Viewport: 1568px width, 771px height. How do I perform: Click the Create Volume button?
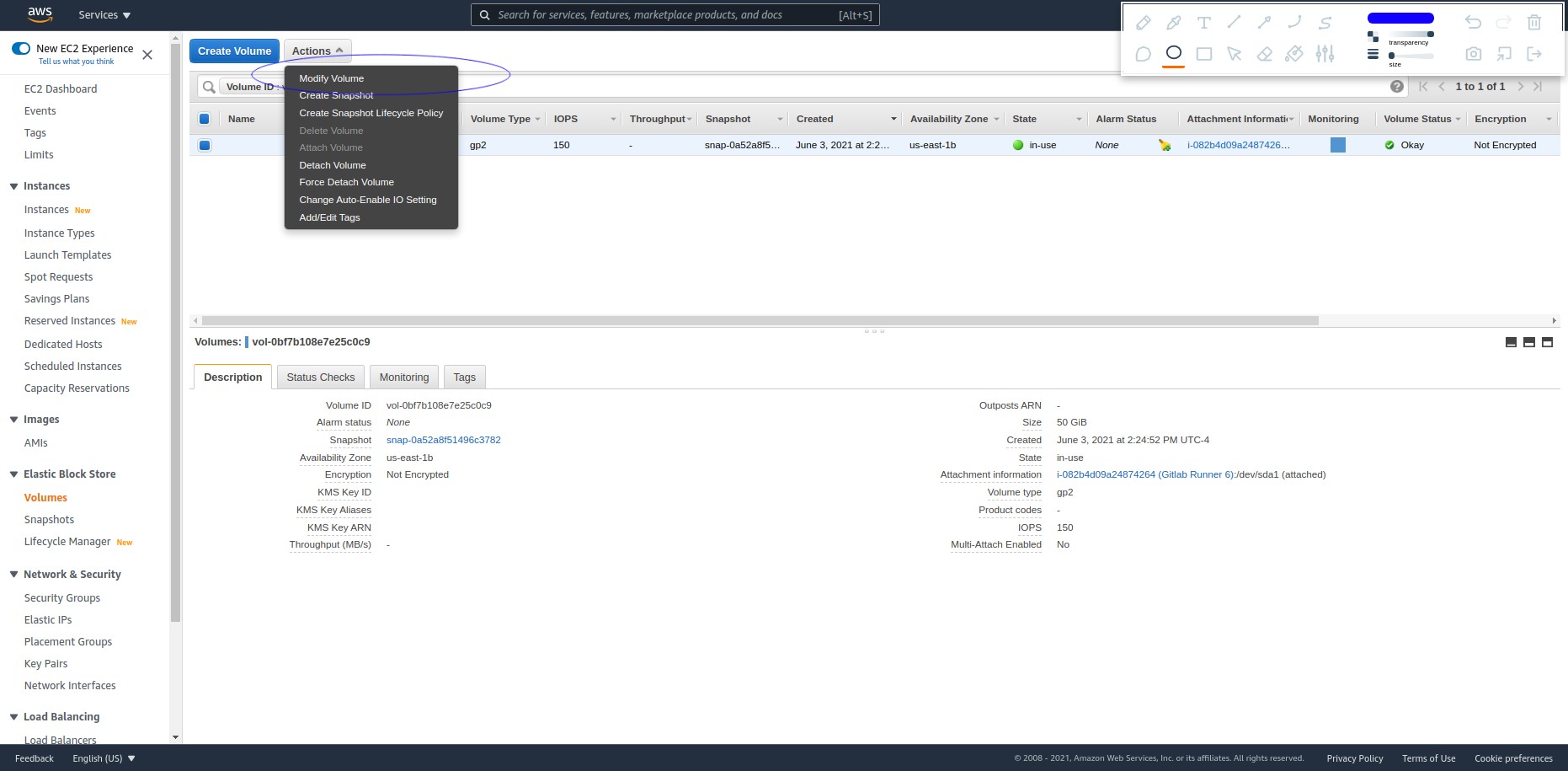point(234,51)
